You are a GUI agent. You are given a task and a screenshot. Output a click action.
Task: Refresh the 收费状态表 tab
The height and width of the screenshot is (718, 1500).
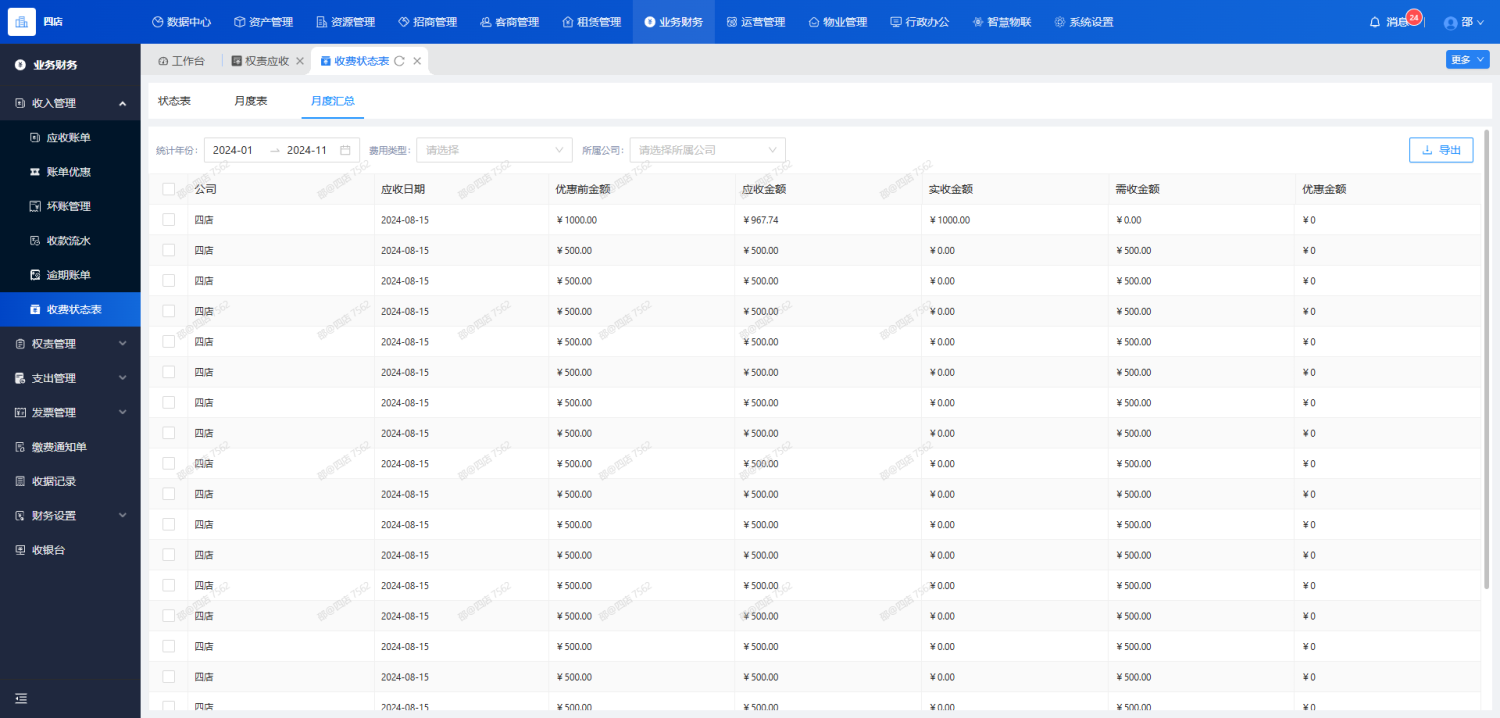pos(399,61)
